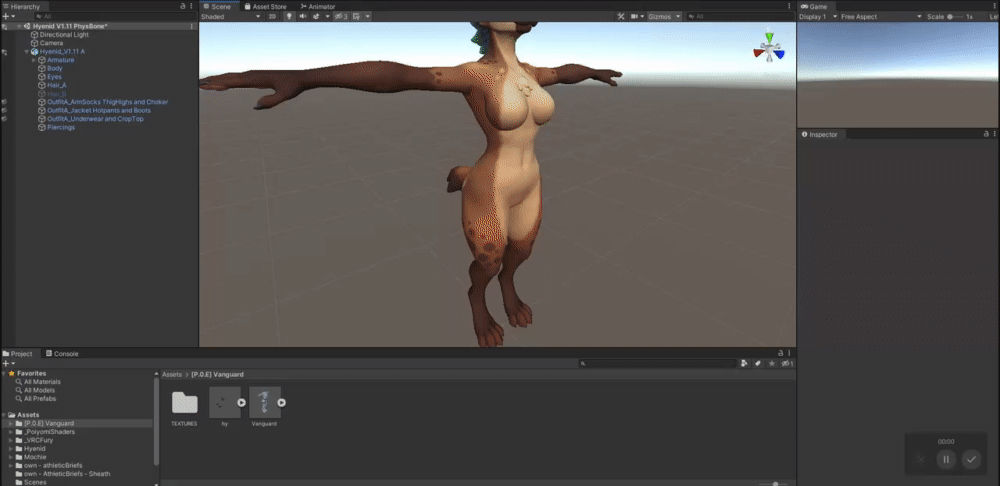Select the Project tab
Screen dimensions: 1000x486
tap(17, 353)
